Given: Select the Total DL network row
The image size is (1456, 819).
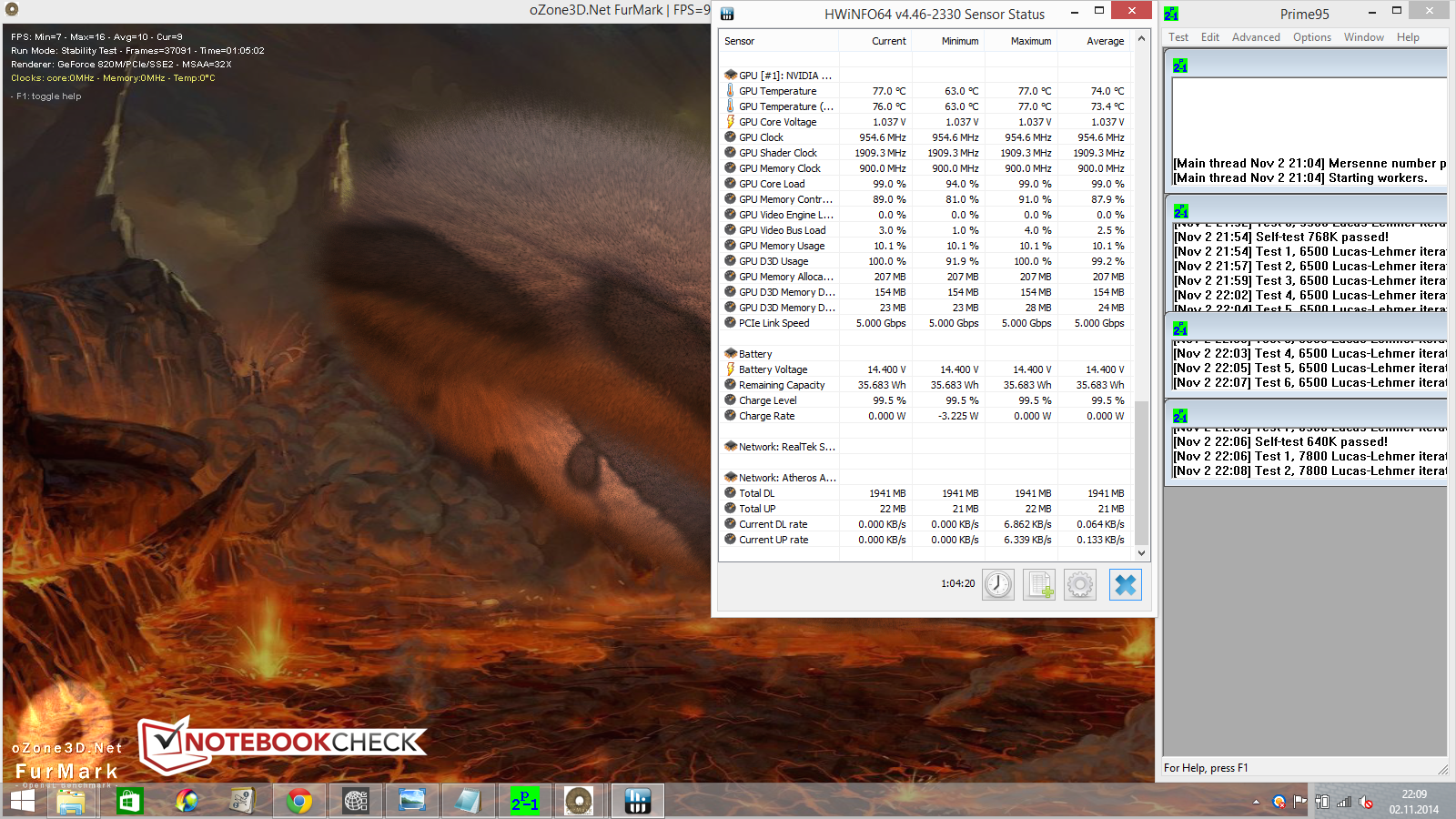Looking at the screenshot, I should [926, 493].
